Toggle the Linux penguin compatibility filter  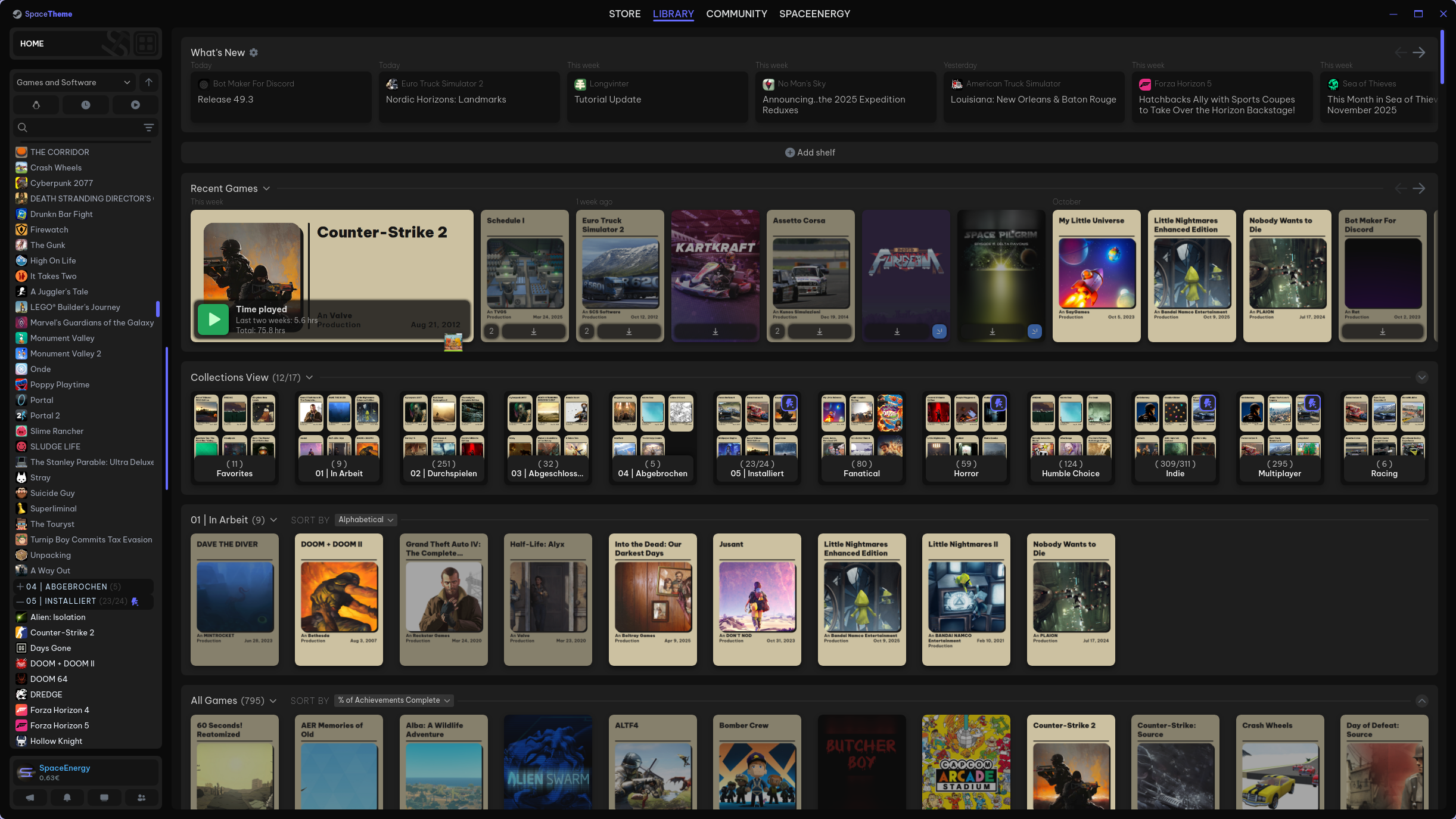[36, 105]
